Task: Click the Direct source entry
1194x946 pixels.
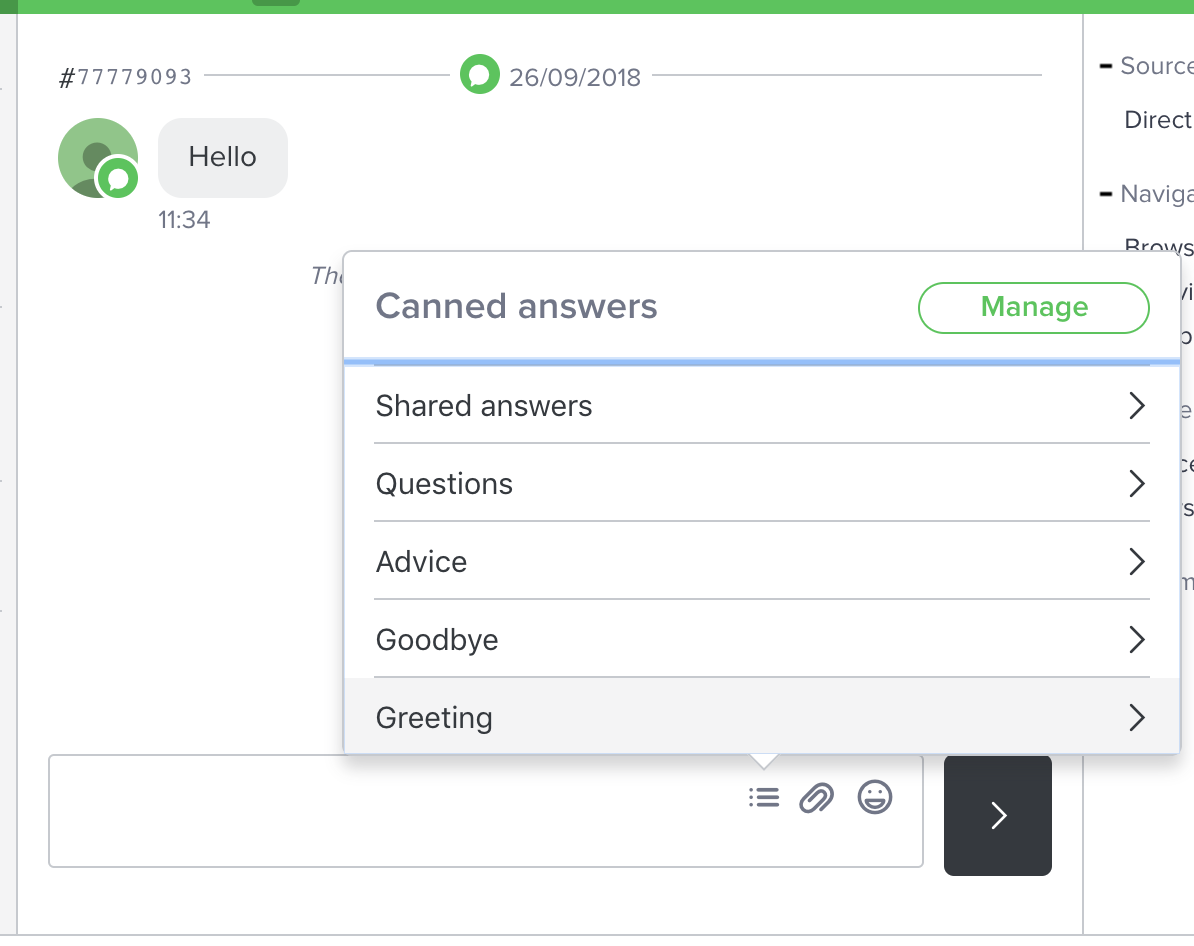Action: [1157, 120]
